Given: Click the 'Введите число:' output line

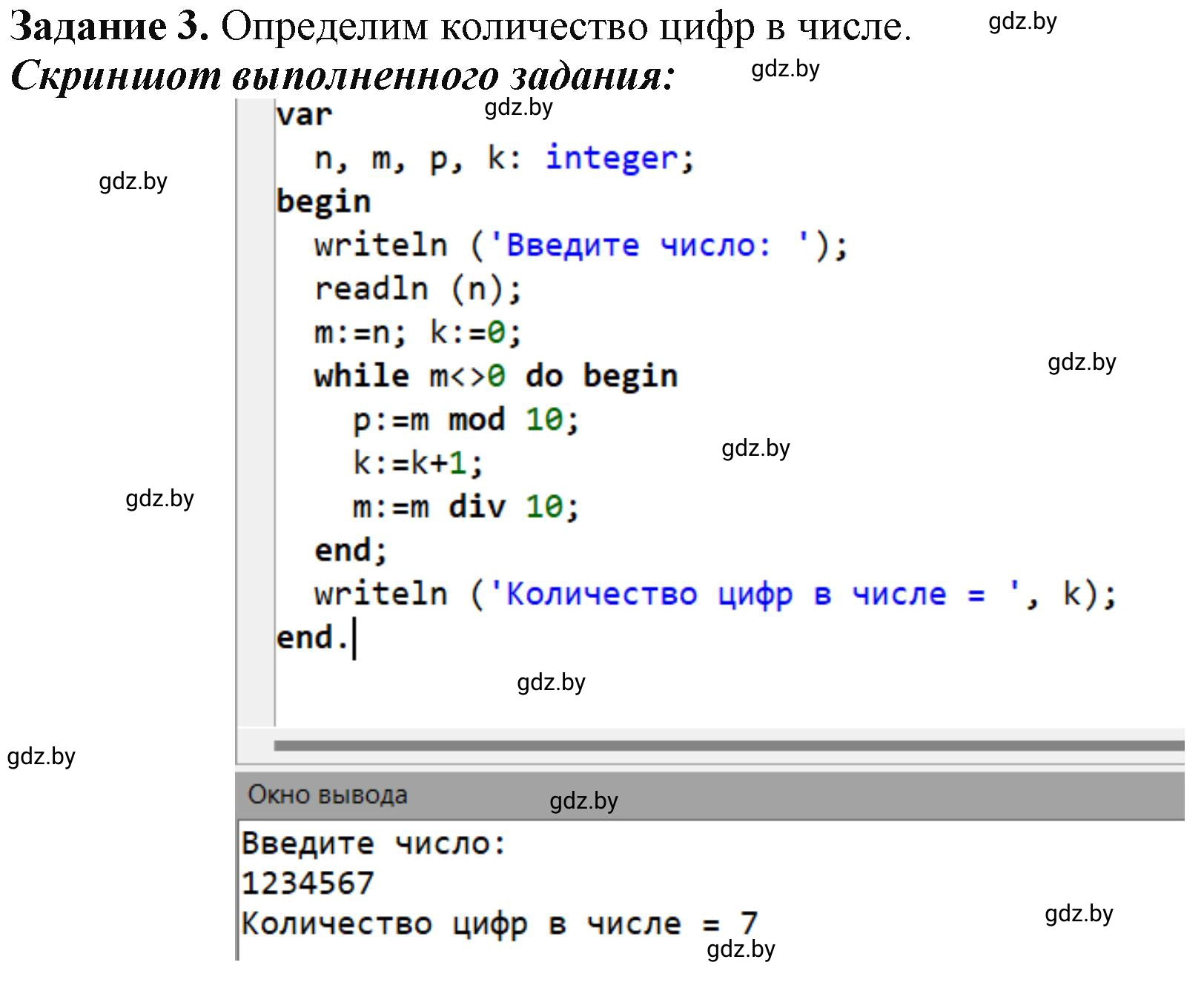Looking at the screenshot, I should coord(374,843).
